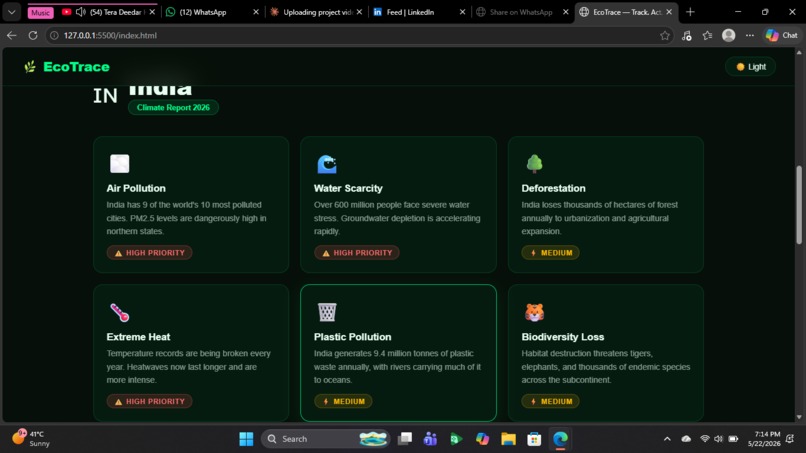Switch to the Uploading project video tab
Image resolution: width=806 pixels, height=453 pixels.
(x=317, y=12)
